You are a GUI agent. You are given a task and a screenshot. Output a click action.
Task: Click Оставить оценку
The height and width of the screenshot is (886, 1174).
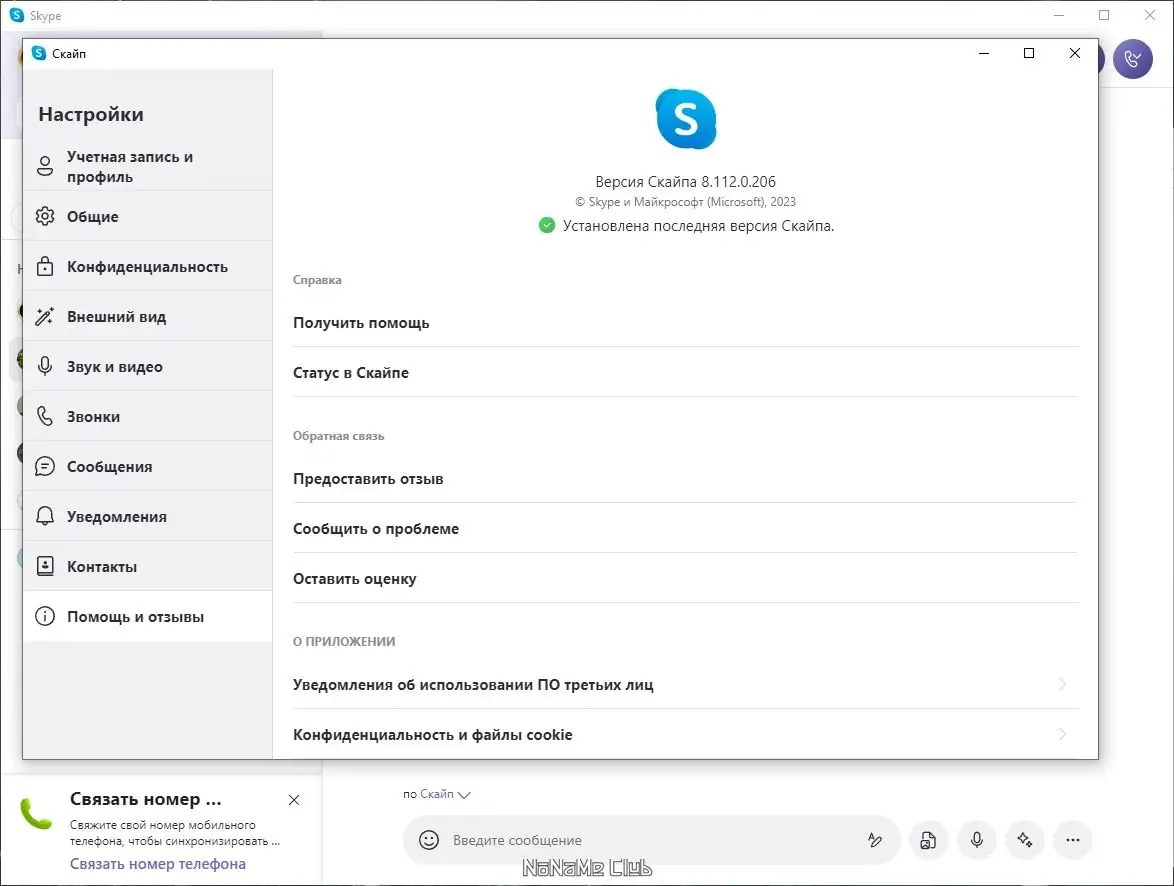click(686, 579)
